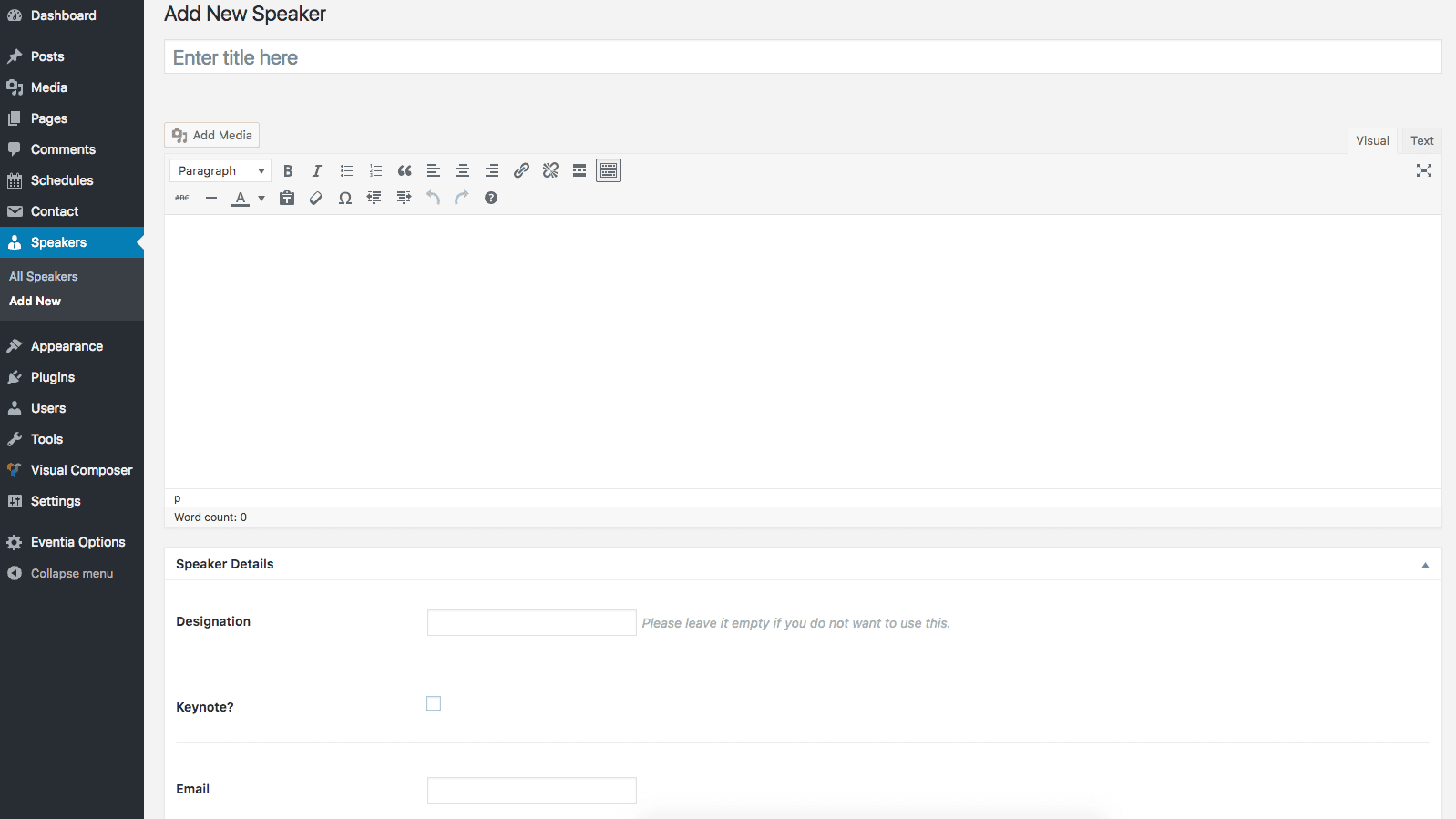
Task: Collapse the Speaker Details panel
Action: [1425, 565]
